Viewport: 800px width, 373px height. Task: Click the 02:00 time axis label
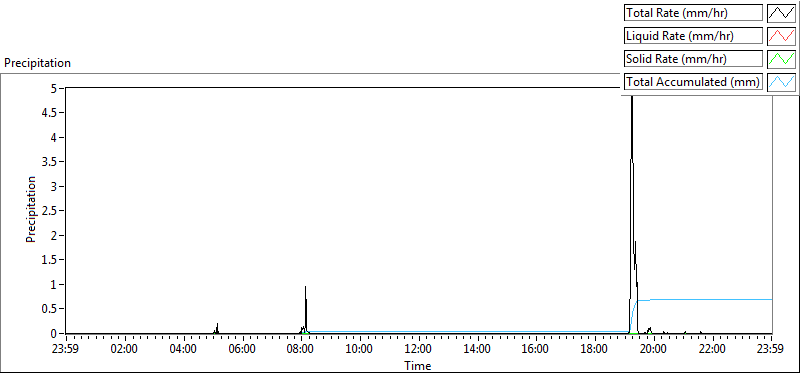125,350
